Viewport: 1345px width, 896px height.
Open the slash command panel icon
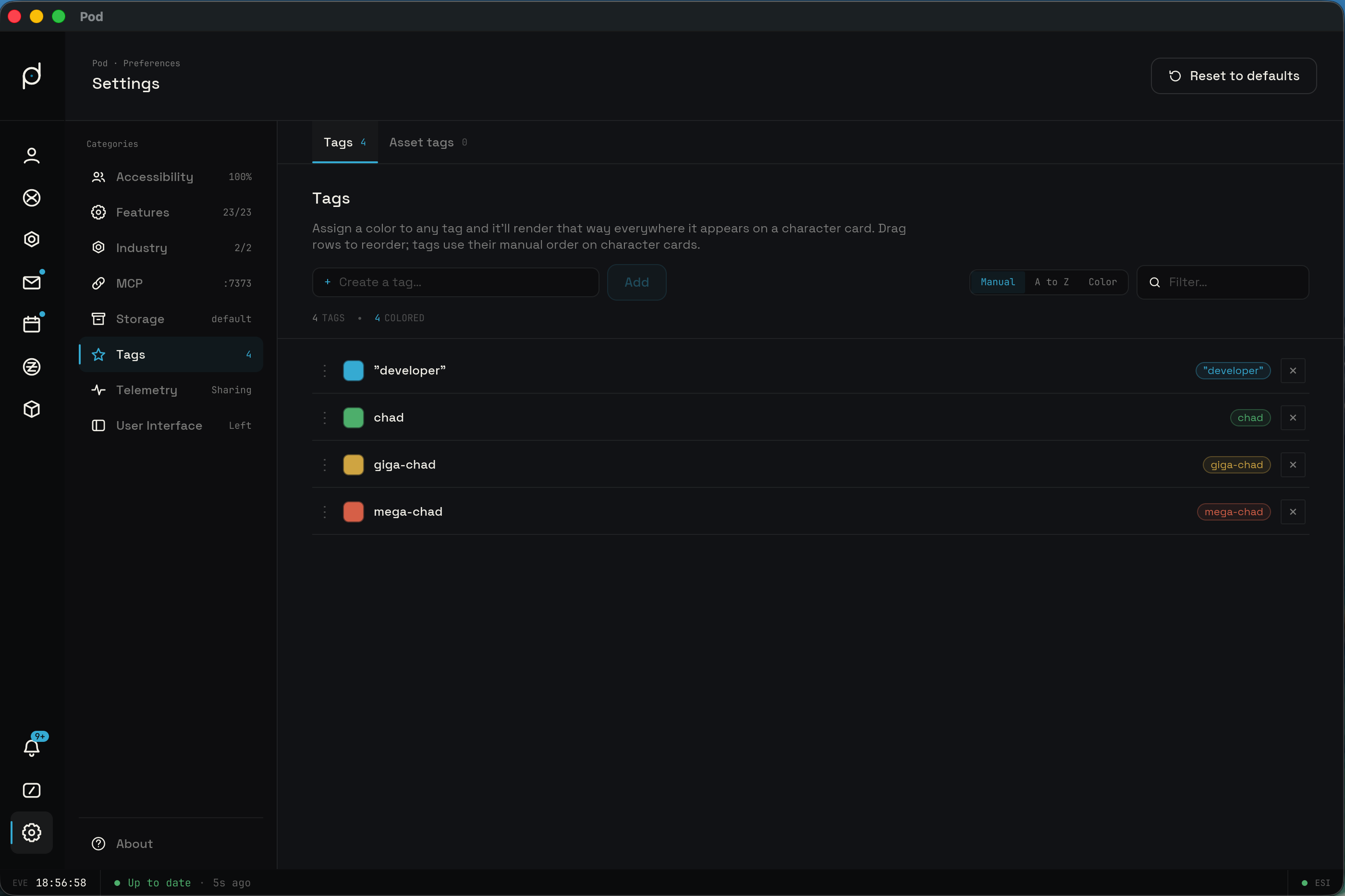point(31,790)
